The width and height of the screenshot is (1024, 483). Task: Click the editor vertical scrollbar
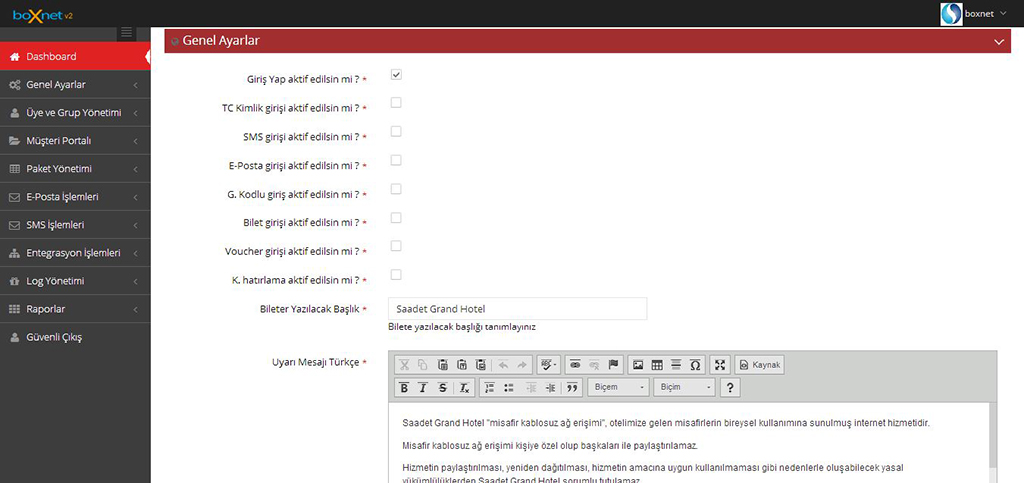click(993, 443)
